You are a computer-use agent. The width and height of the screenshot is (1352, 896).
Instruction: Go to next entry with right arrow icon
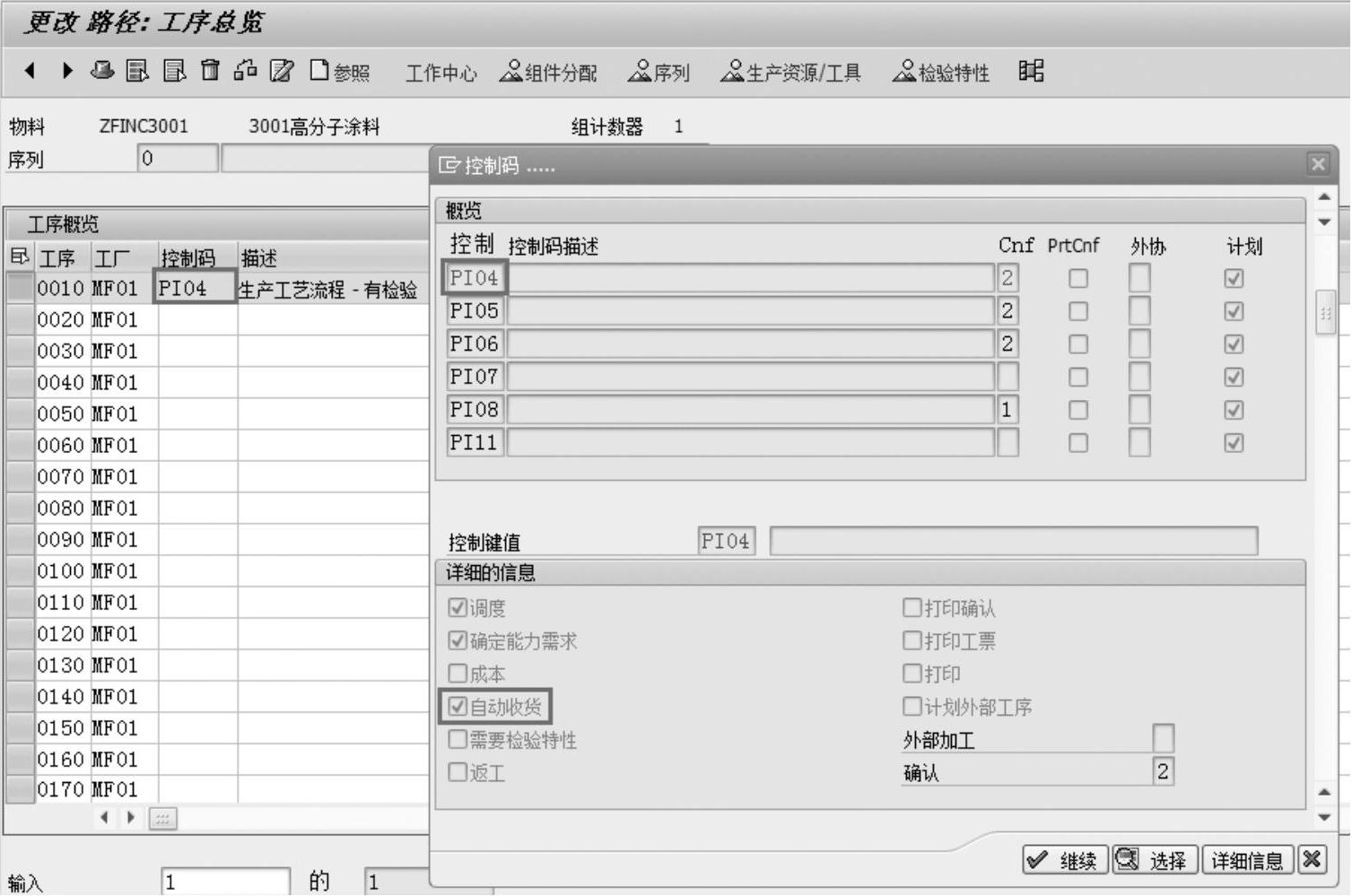pyautogui.click(x=66, y=70)
